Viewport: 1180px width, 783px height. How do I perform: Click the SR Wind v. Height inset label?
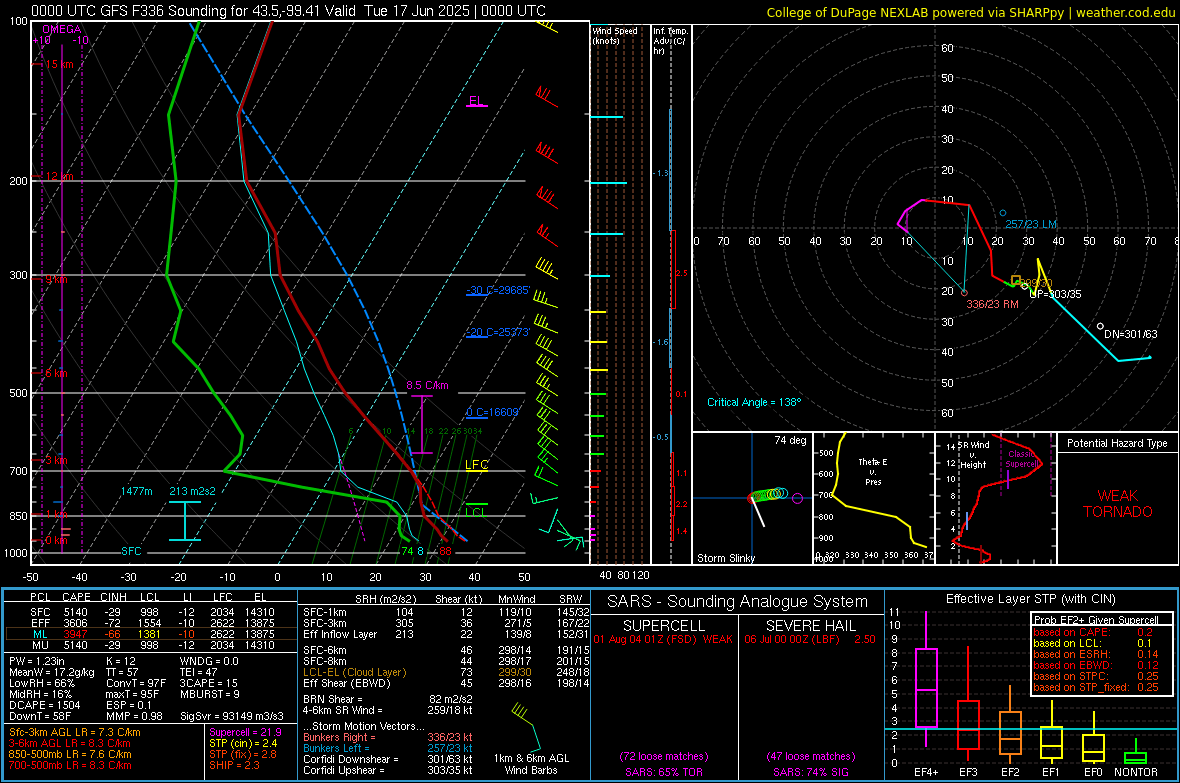(973, 455)
